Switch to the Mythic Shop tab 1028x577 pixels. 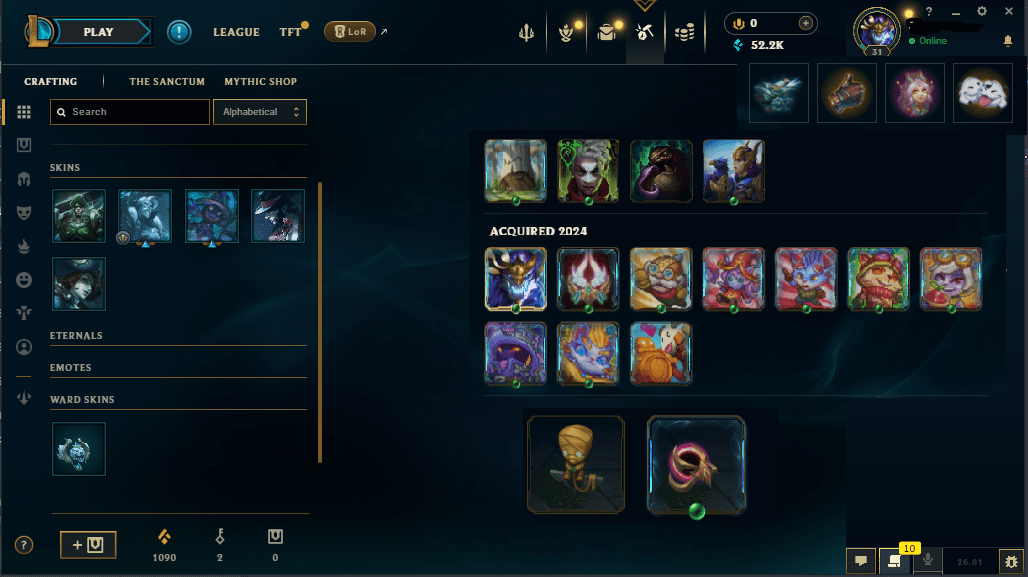pyautogui.click(x=260, y=81)
